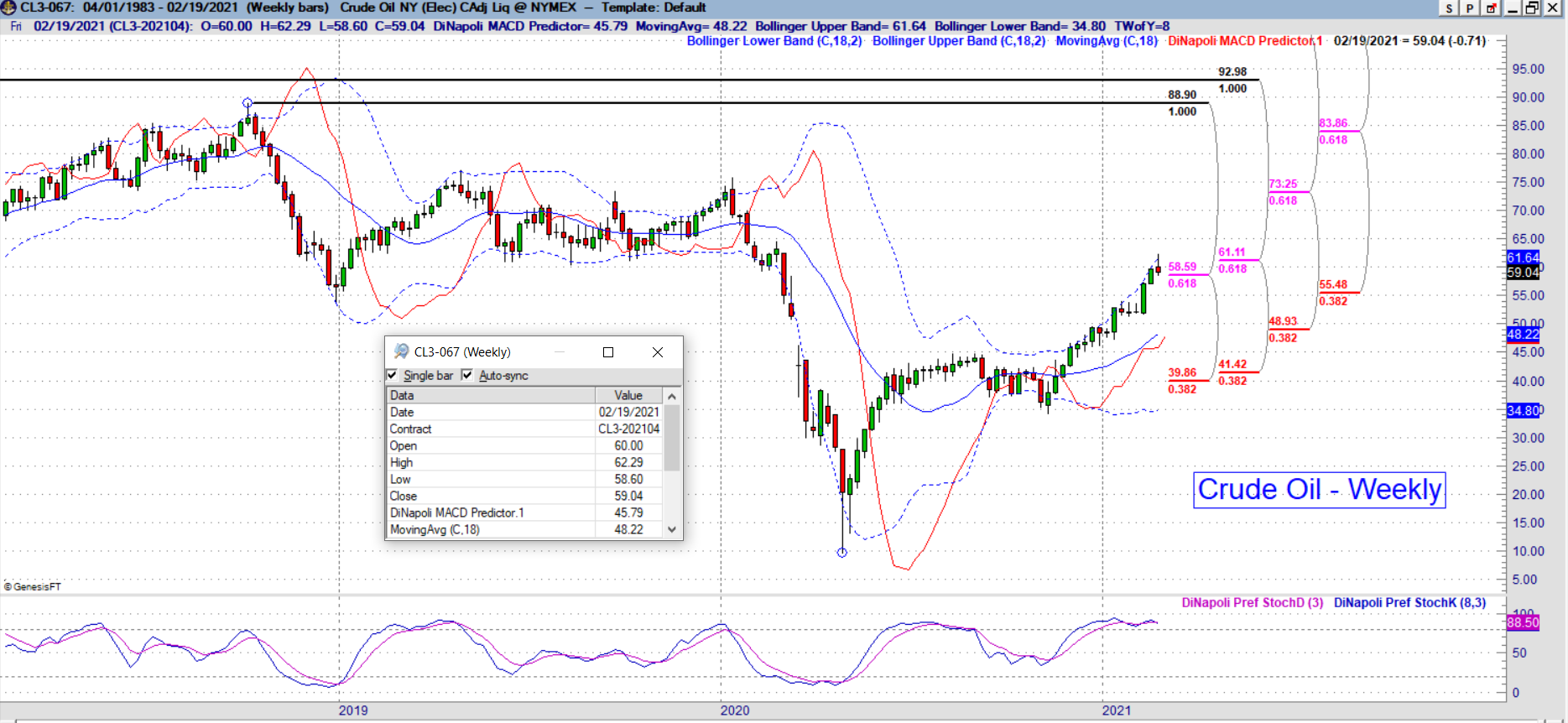The width and height of the screenshot is (1568, 723).
Task: Uncheck the Single bar checkbox
Action: click(x=392, y=375)
